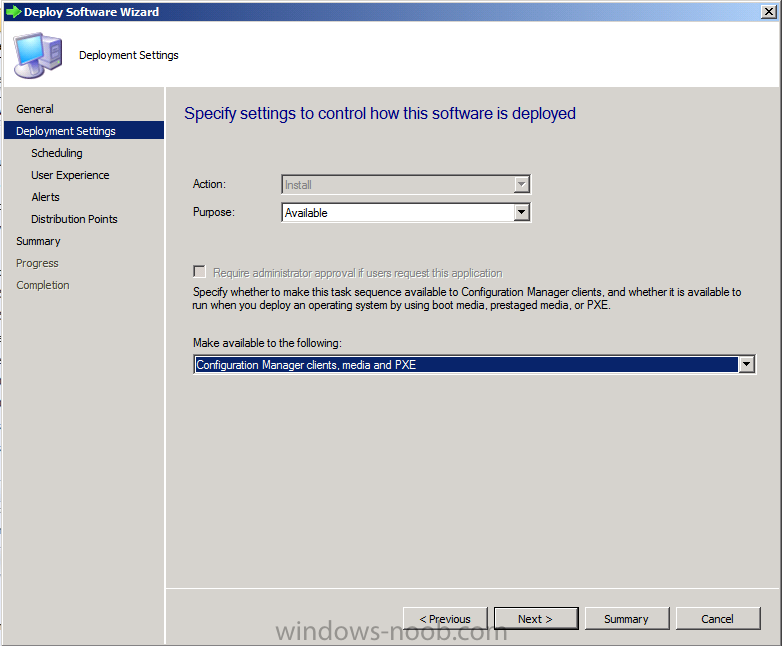Image resolution: width=782 pixels, height=646 pixels.
Task: Click the Completion step in sidebar
Action: (x=43, y=285)
